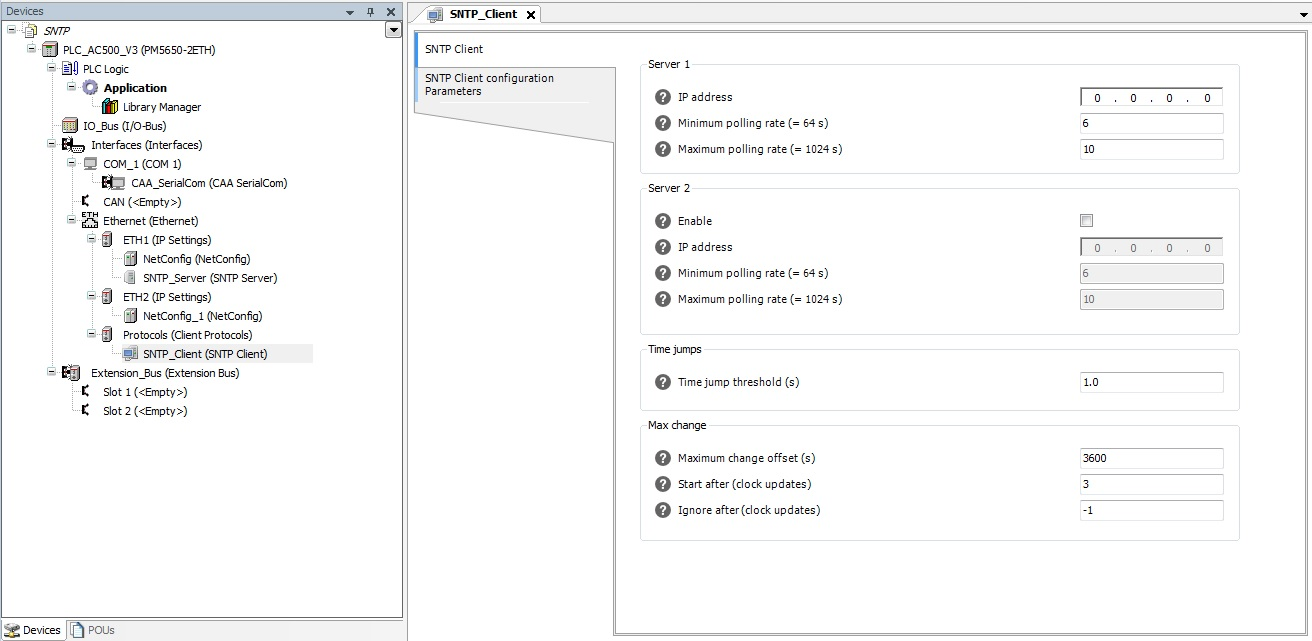Click the CAA_SerialCom serial device icon

pyautogui.click(x=115, y=182)
